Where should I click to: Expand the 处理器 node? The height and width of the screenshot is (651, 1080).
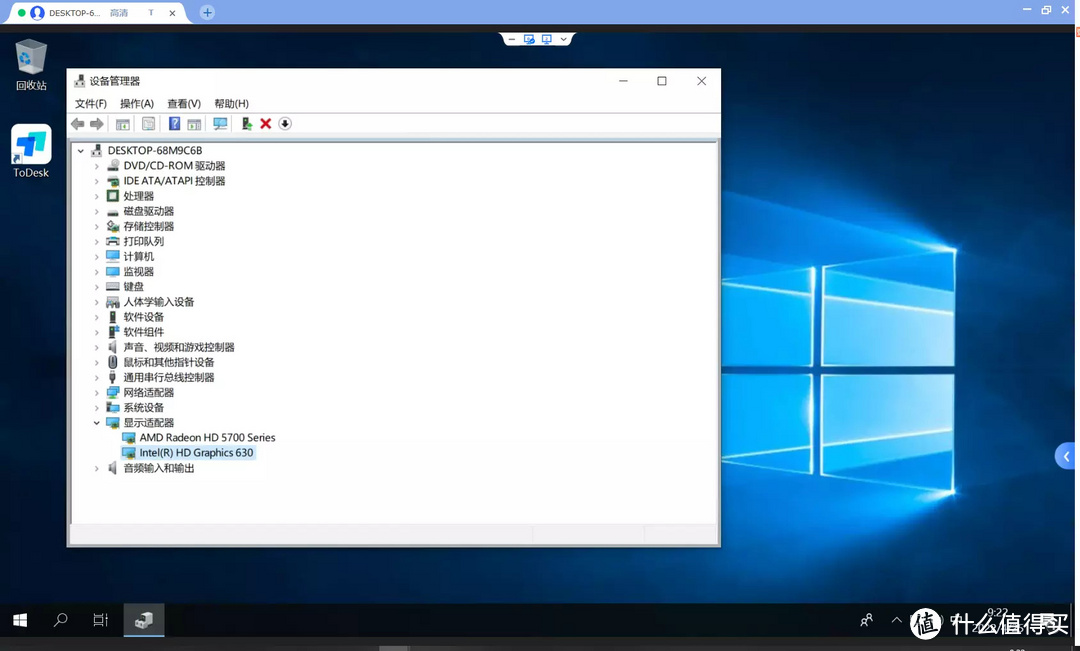click(x=96, y=196)
